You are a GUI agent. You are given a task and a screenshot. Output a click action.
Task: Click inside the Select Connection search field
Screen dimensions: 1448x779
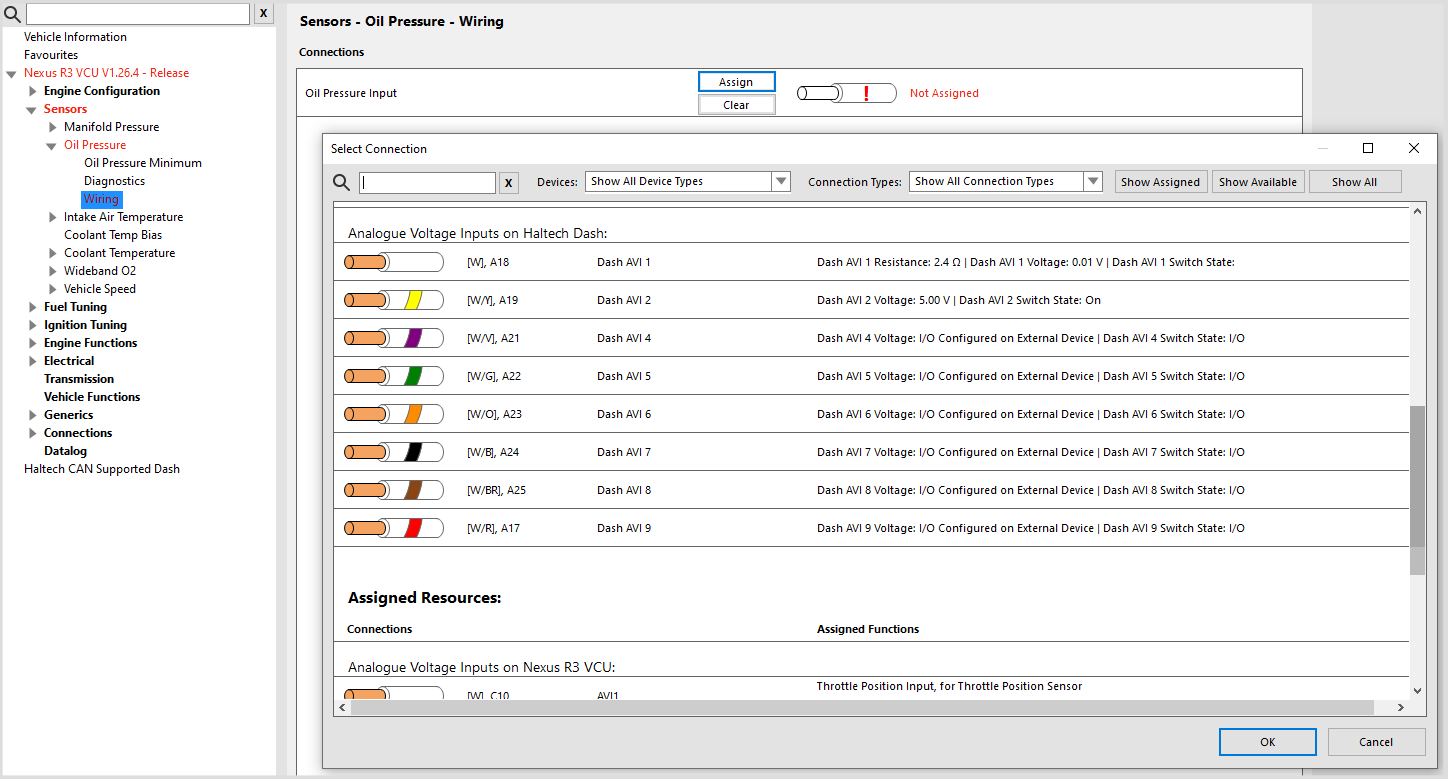[x=427, y=183]
